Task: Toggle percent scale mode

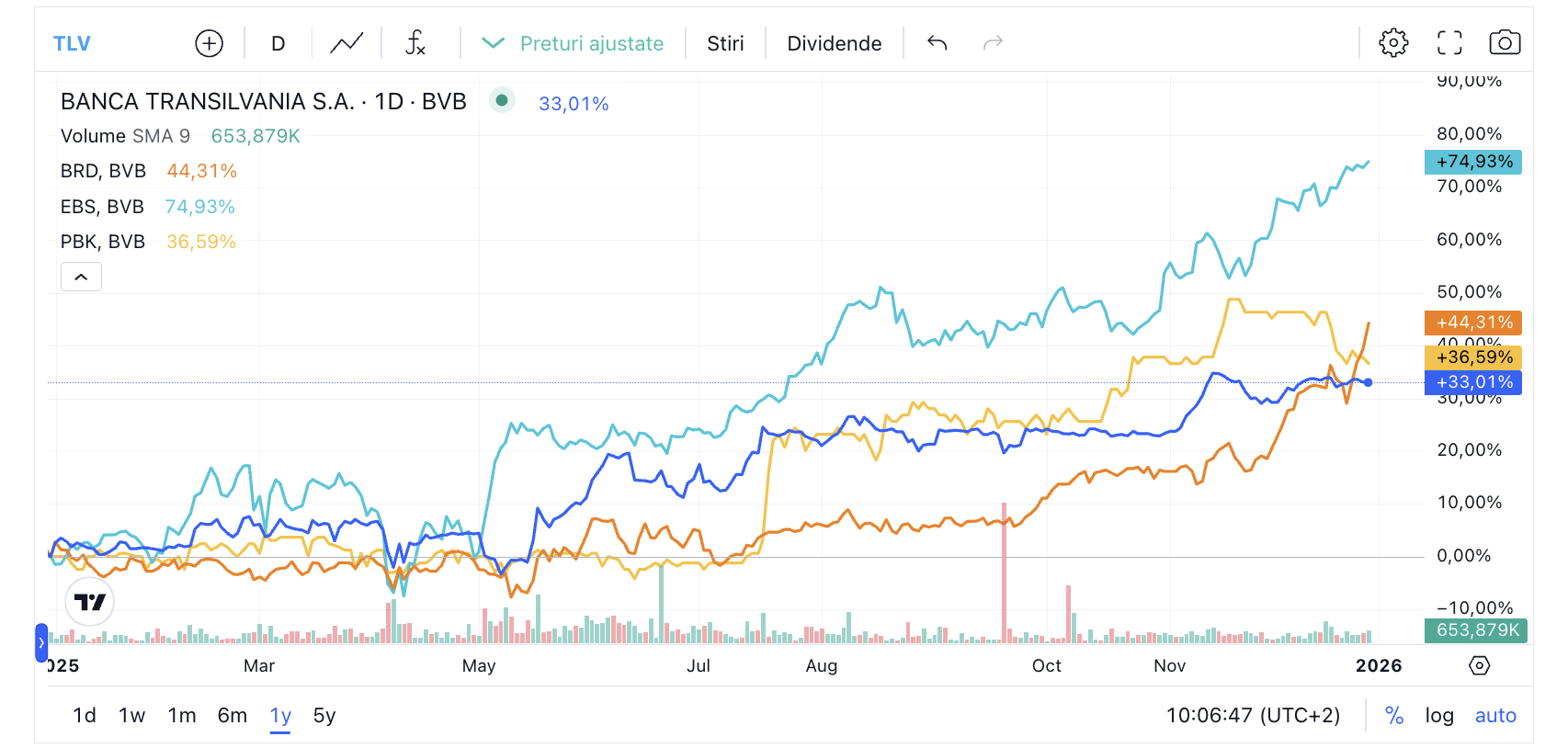Action: coord(1394,716)
